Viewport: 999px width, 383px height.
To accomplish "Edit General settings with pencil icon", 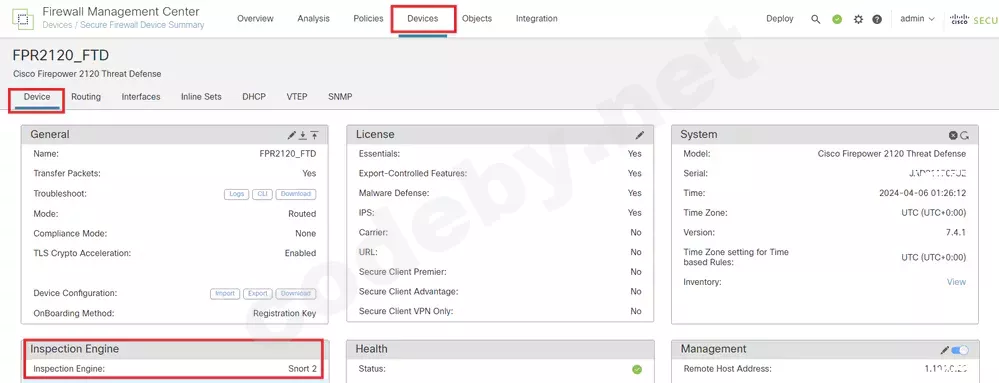I will click(x=292, y=135).
